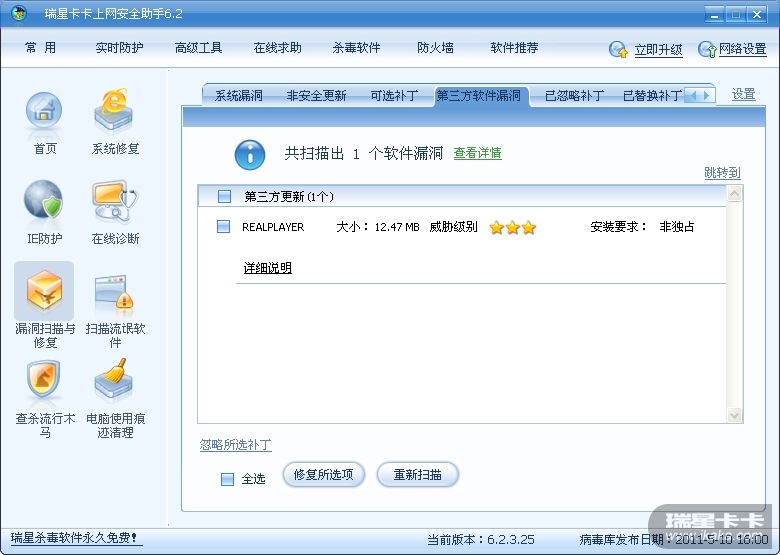Open 电脑使用痕迹清理 broom icon
The image size is (780, 555).
(x=114, y=381)
